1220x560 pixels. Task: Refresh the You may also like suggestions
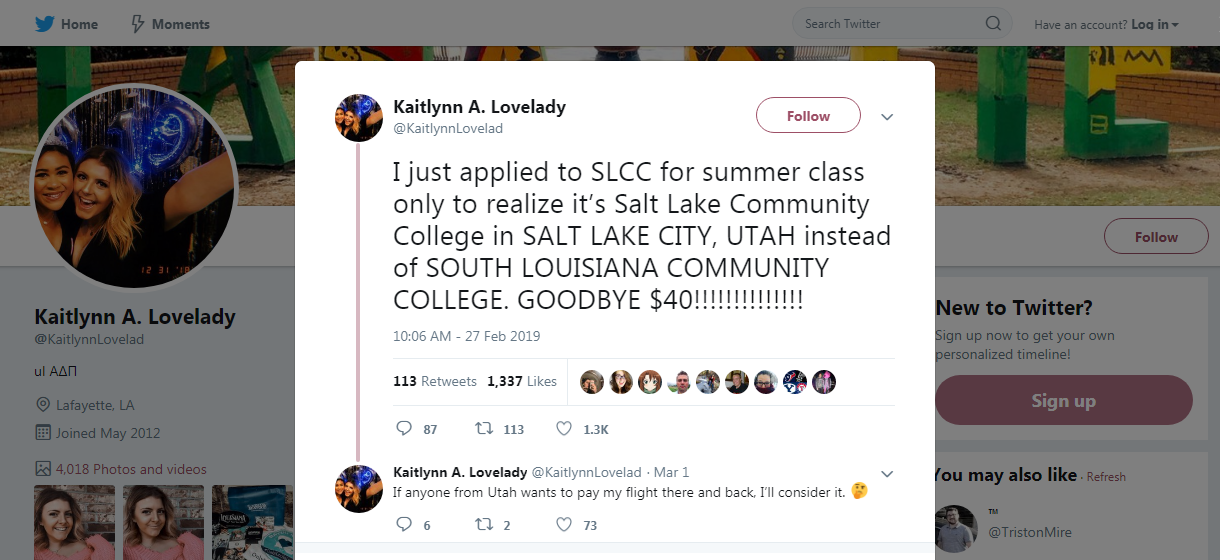pos(1106,477)
